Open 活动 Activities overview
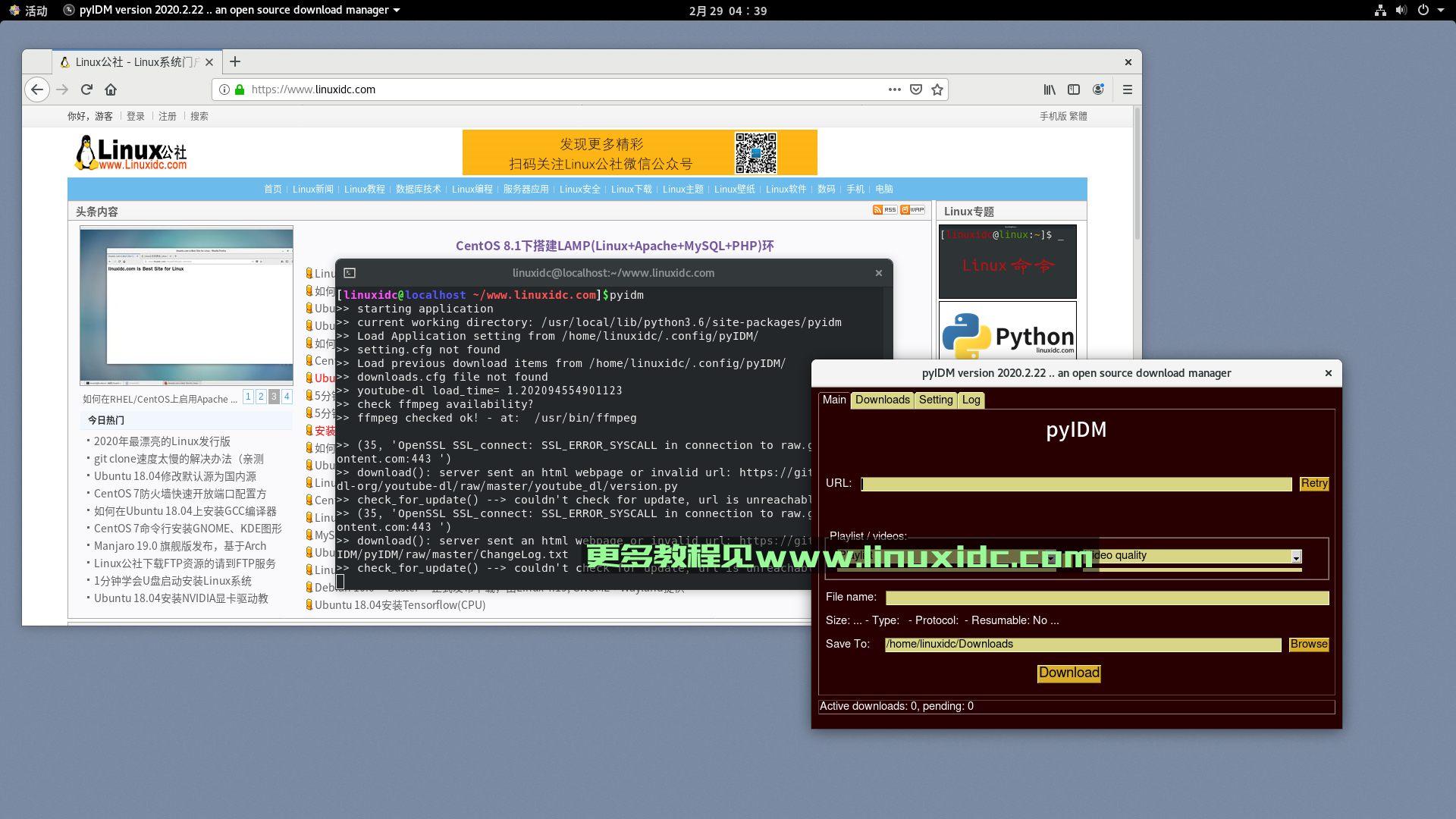Viewport: 1456px width, 819px height. coord(29,11)
